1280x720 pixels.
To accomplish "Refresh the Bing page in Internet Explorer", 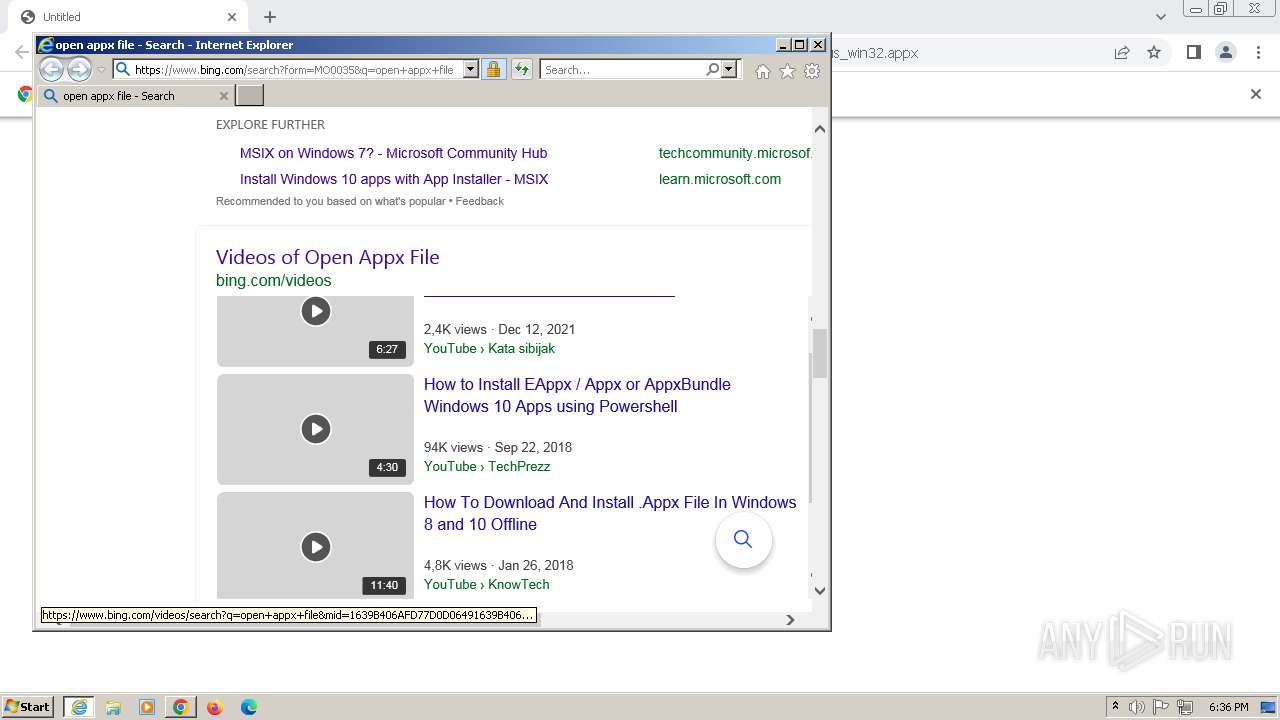I will click(x=522, y=69).
